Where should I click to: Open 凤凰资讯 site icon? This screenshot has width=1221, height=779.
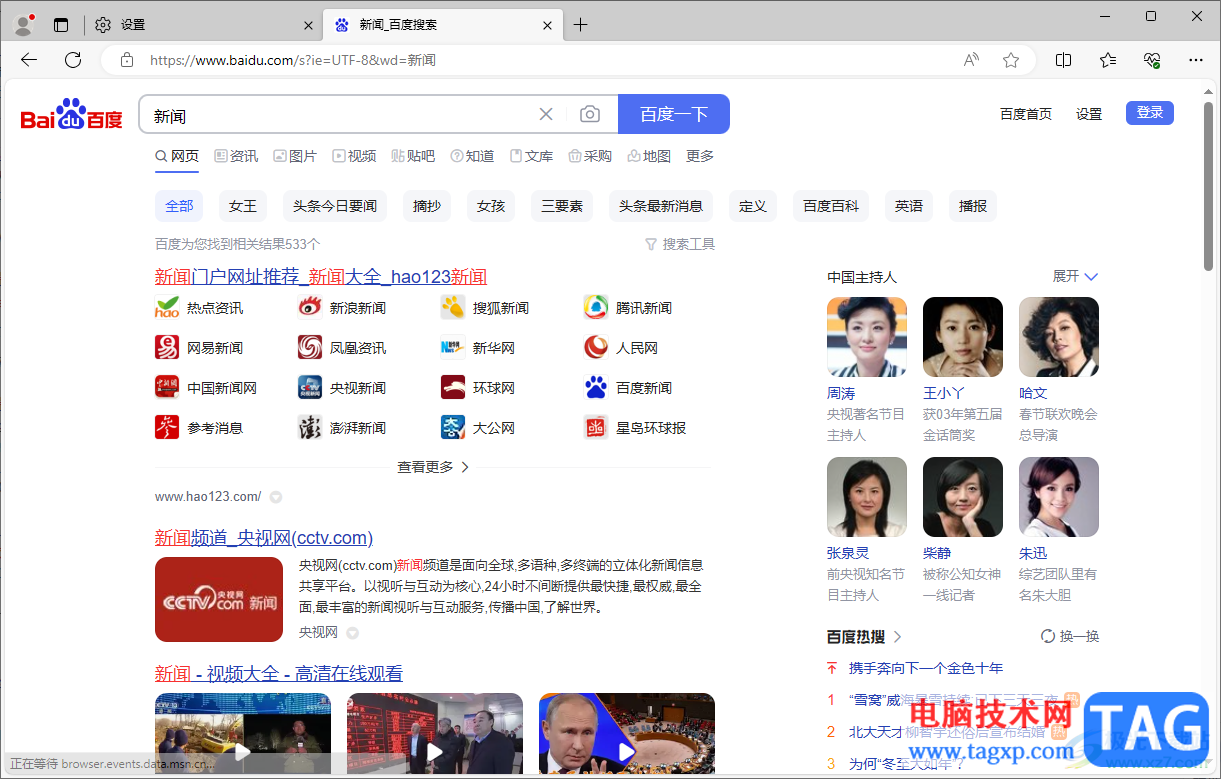pos(310,348)
